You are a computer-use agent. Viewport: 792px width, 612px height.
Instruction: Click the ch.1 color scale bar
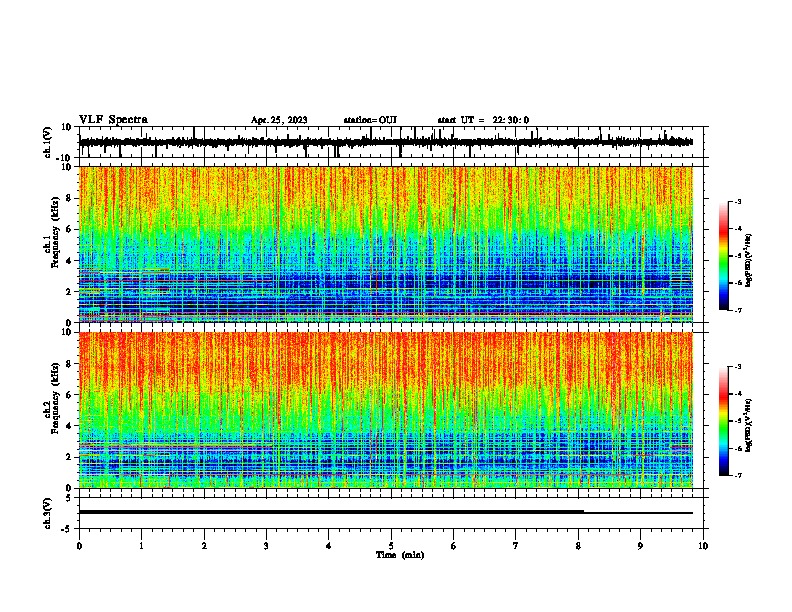[723, 256]
